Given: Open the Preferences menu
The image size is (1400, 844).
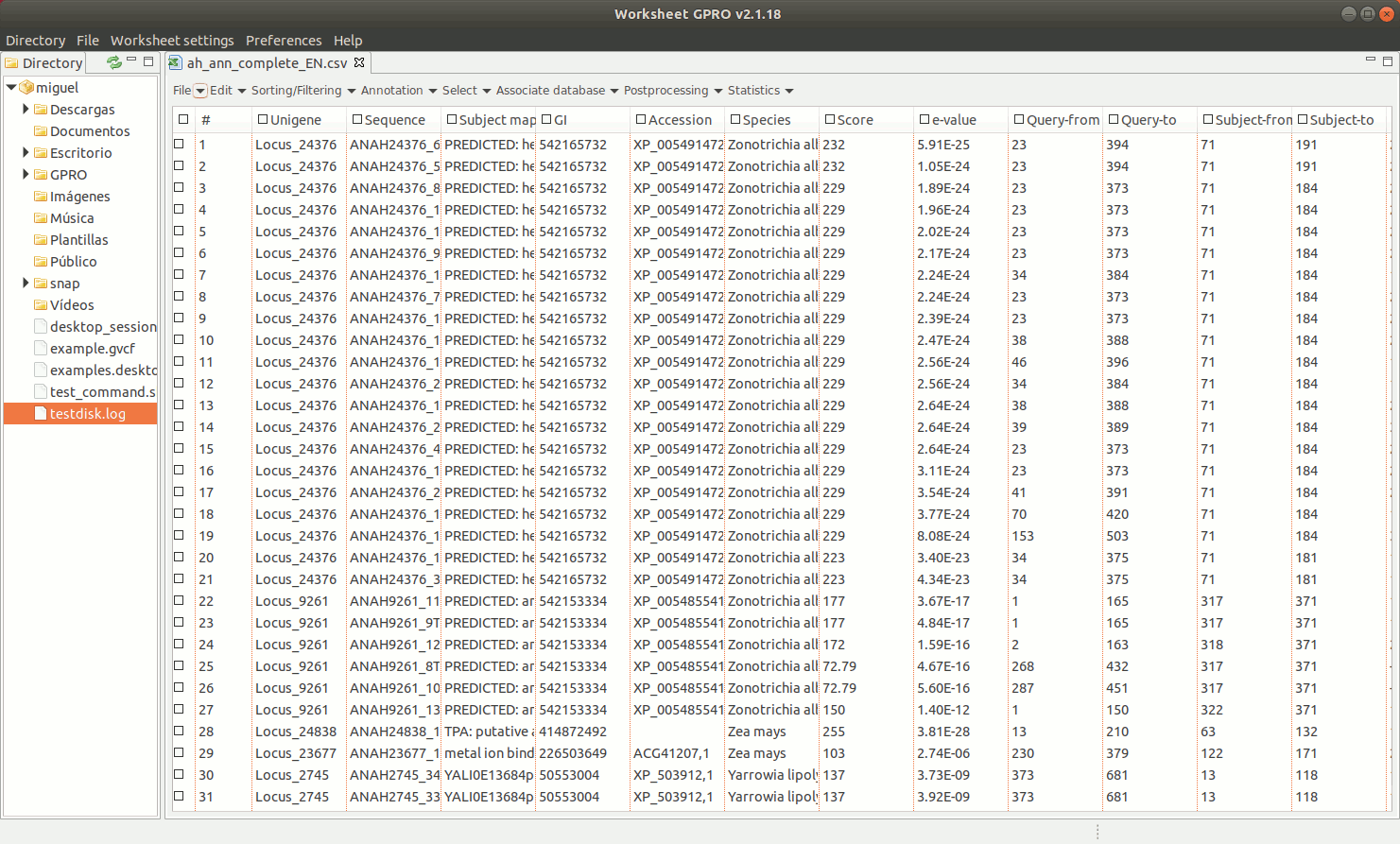Looking at the screenshot, I should (x=284, y=41).
